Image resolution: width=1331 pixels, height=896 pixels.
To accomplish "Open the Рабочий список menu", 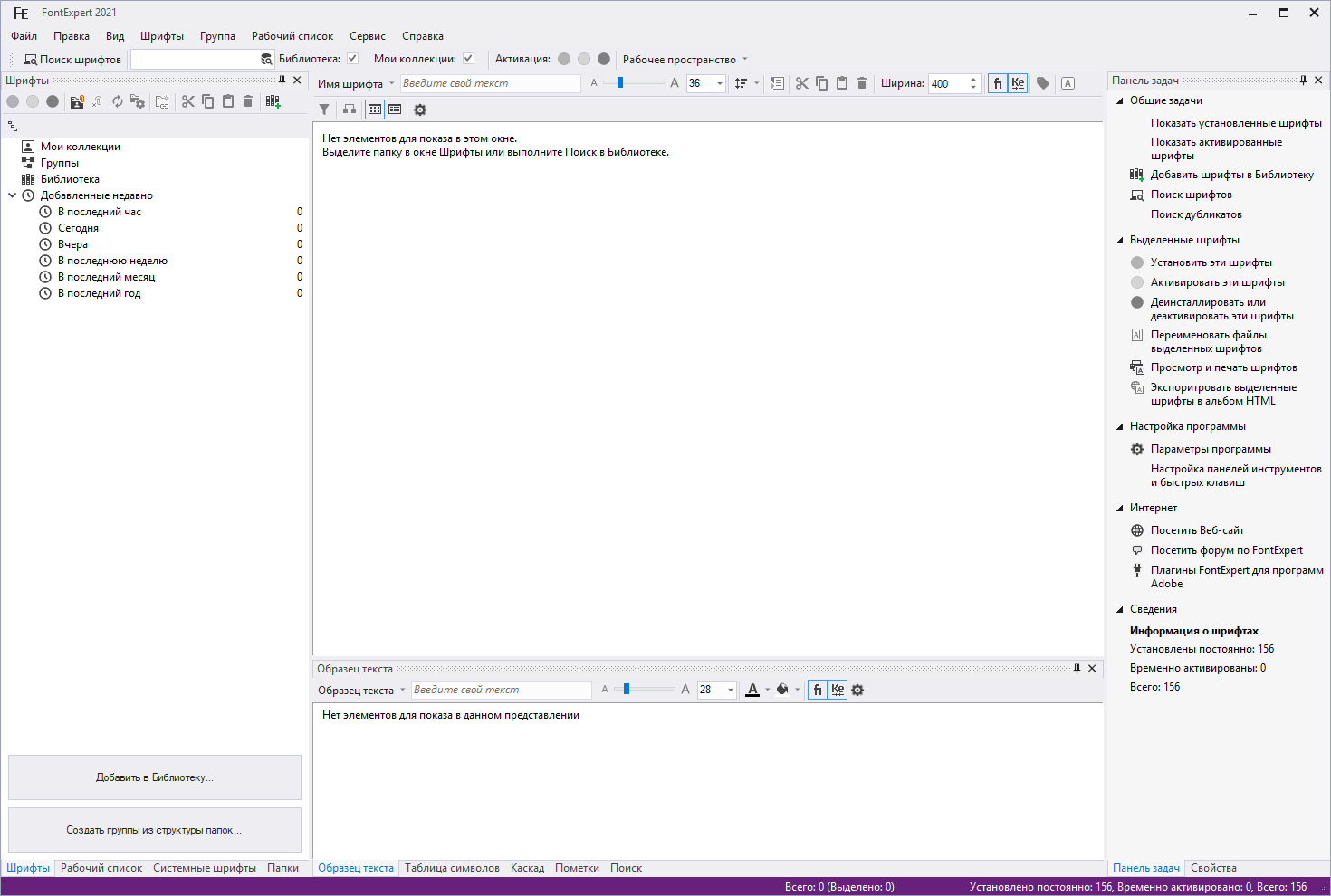I will (x=292, y=36).
